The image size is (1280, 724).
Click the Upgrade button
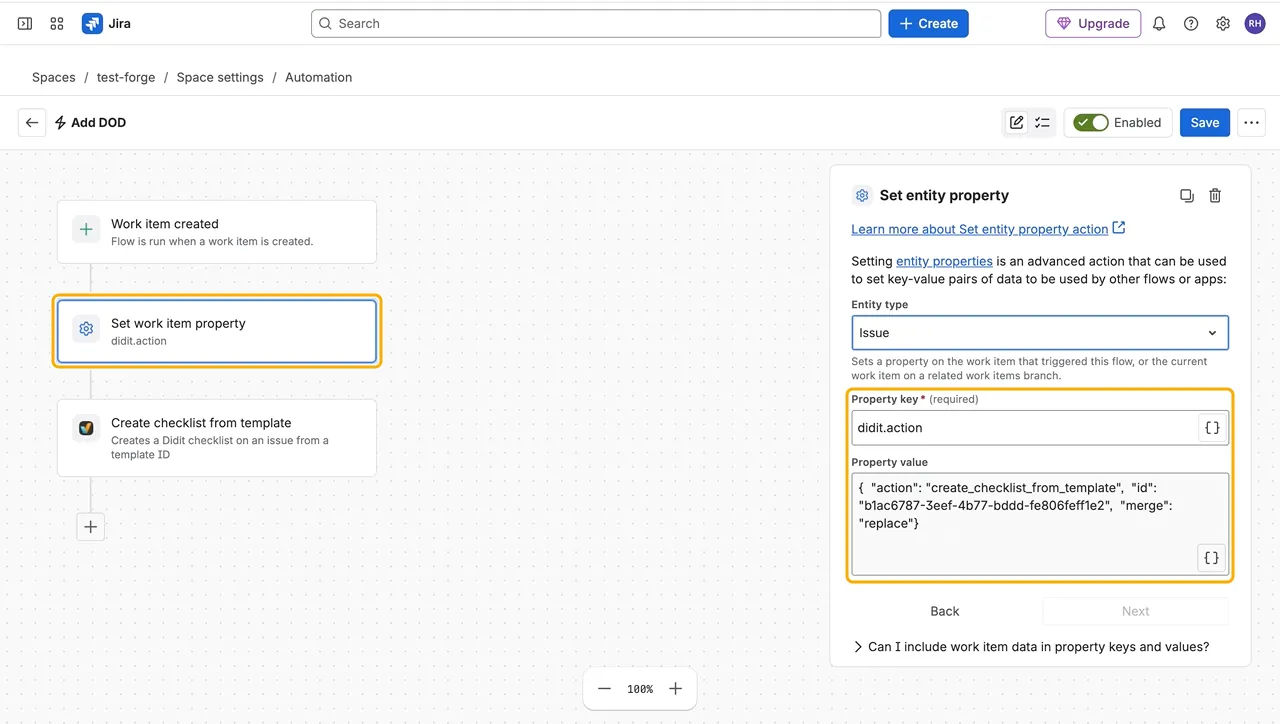pyautogui.click(x=1093, y=23)
